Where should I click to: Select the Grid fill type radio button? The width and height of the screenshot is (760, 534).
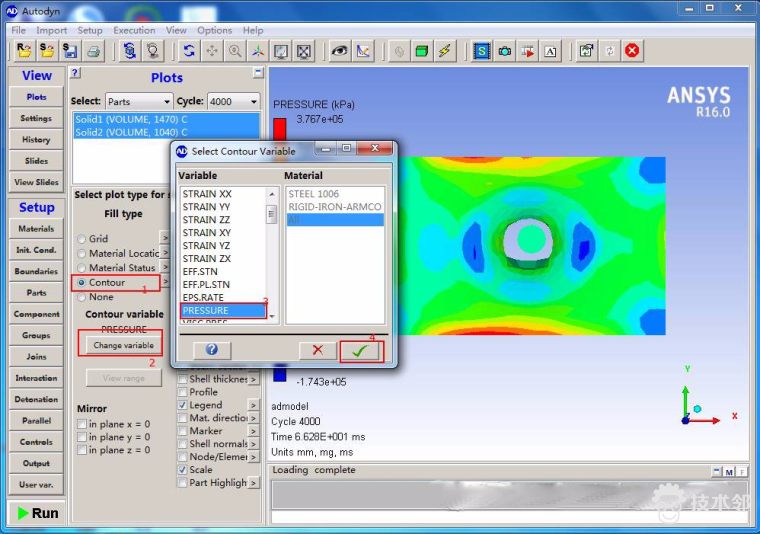82,240
